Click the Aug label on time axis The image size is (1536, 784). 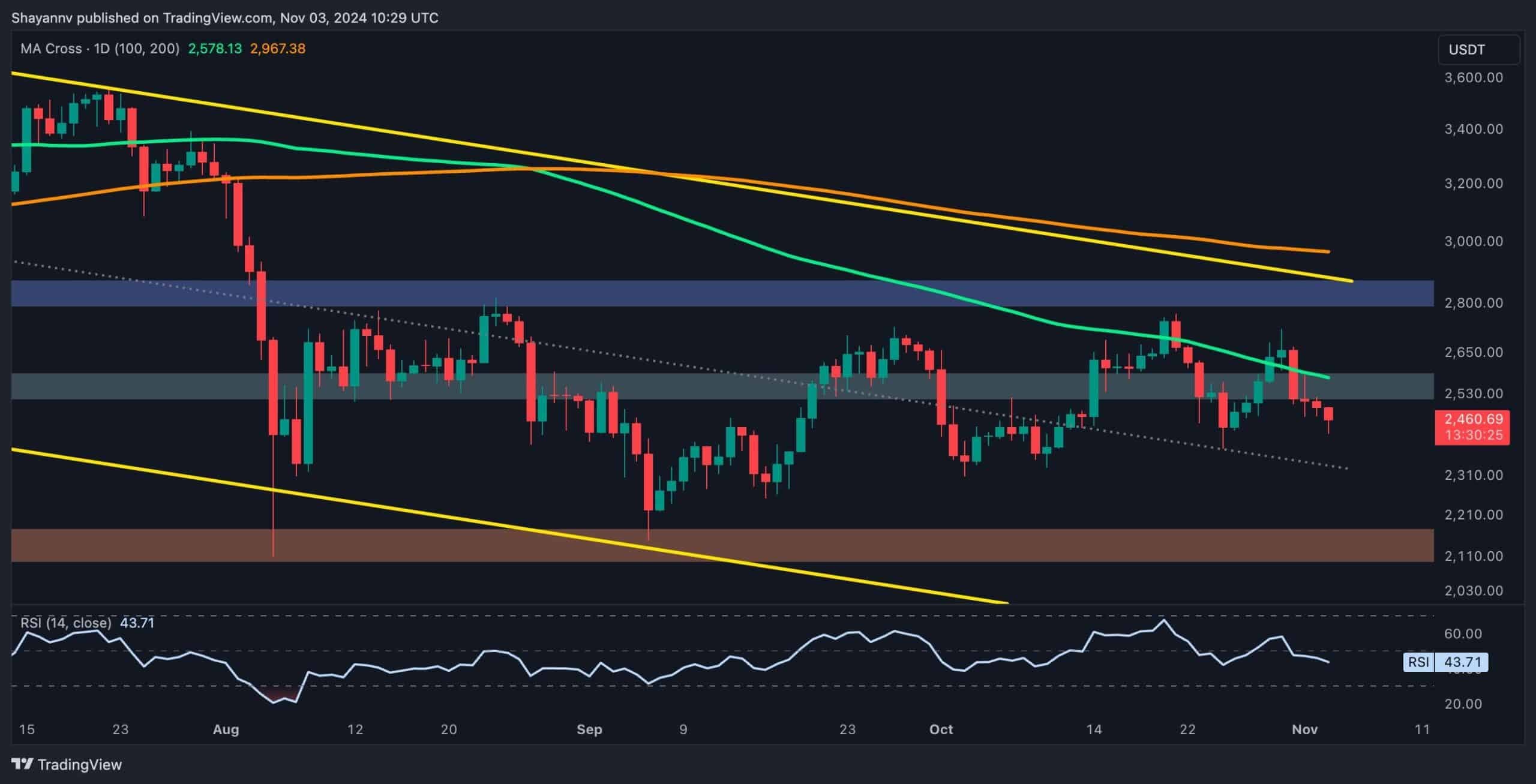(226, 729)
